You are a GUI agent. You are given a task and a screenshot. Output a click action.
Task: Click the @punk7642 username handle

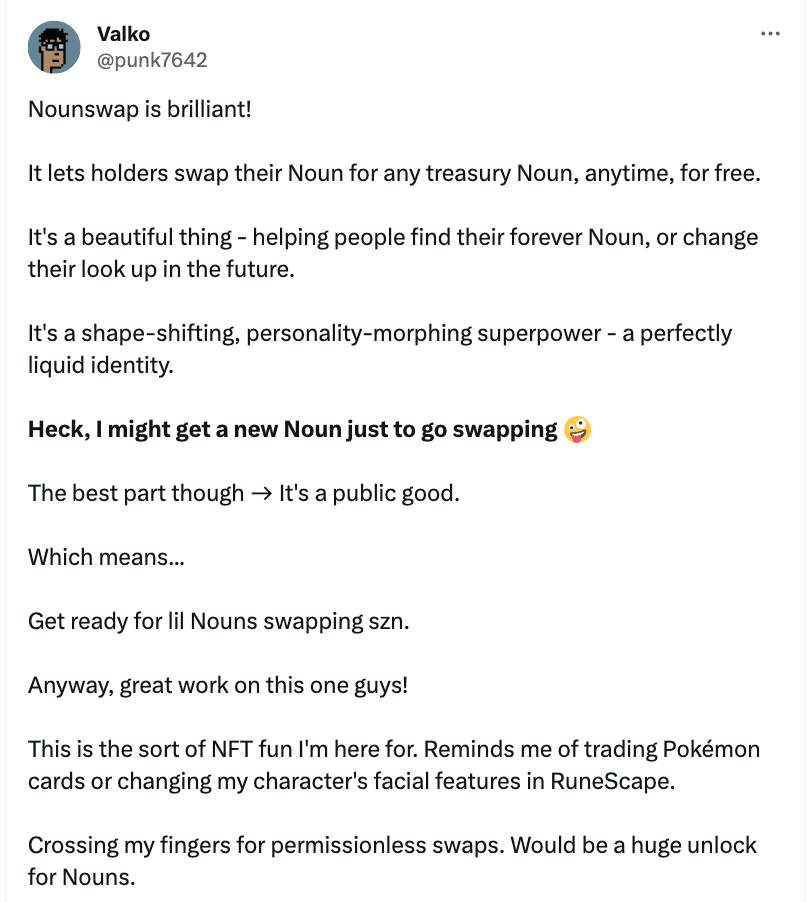tap(151, 60)
